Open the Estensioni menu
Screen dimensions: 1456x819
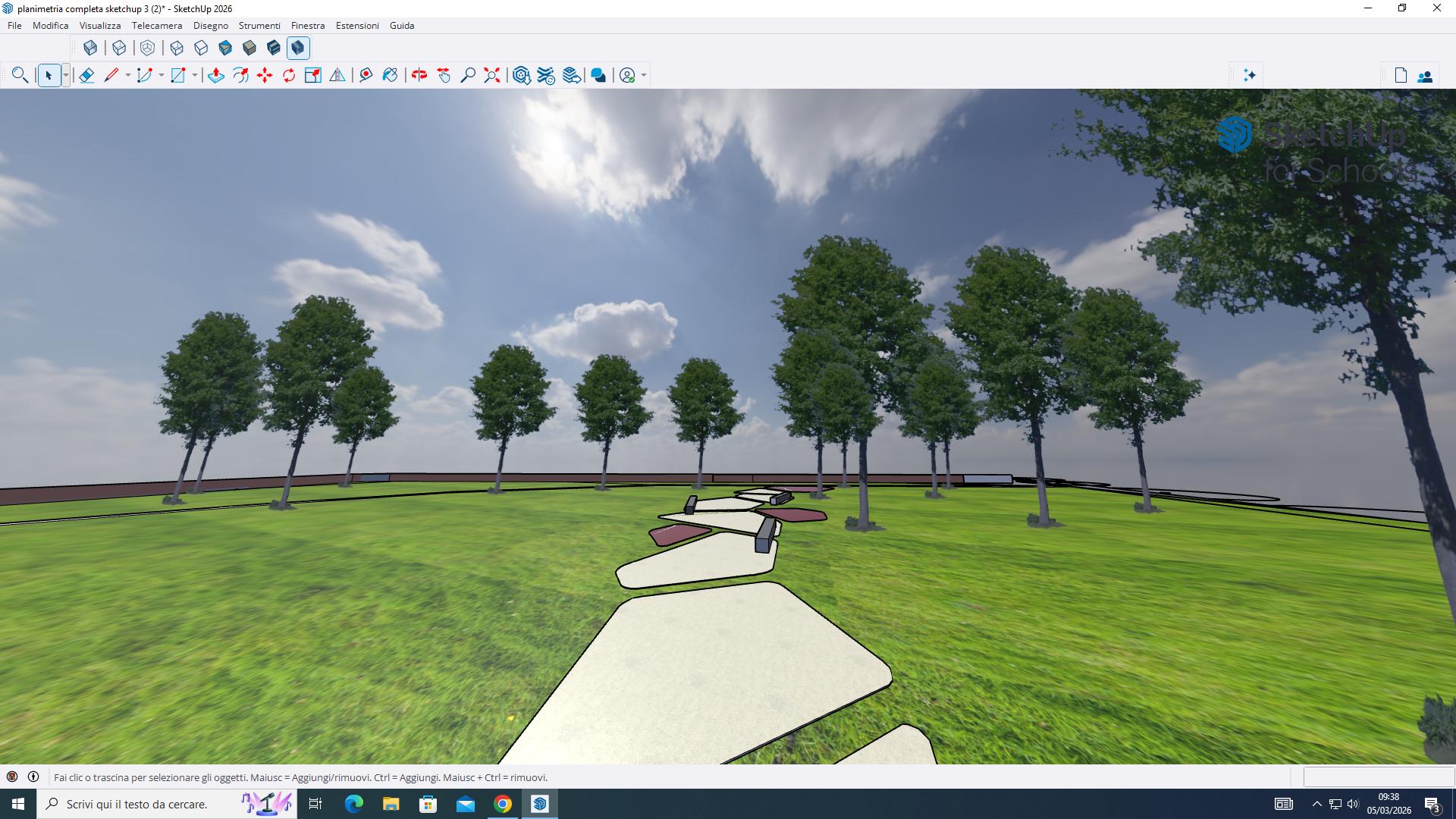pyautogui.click(x=357, y=25)
